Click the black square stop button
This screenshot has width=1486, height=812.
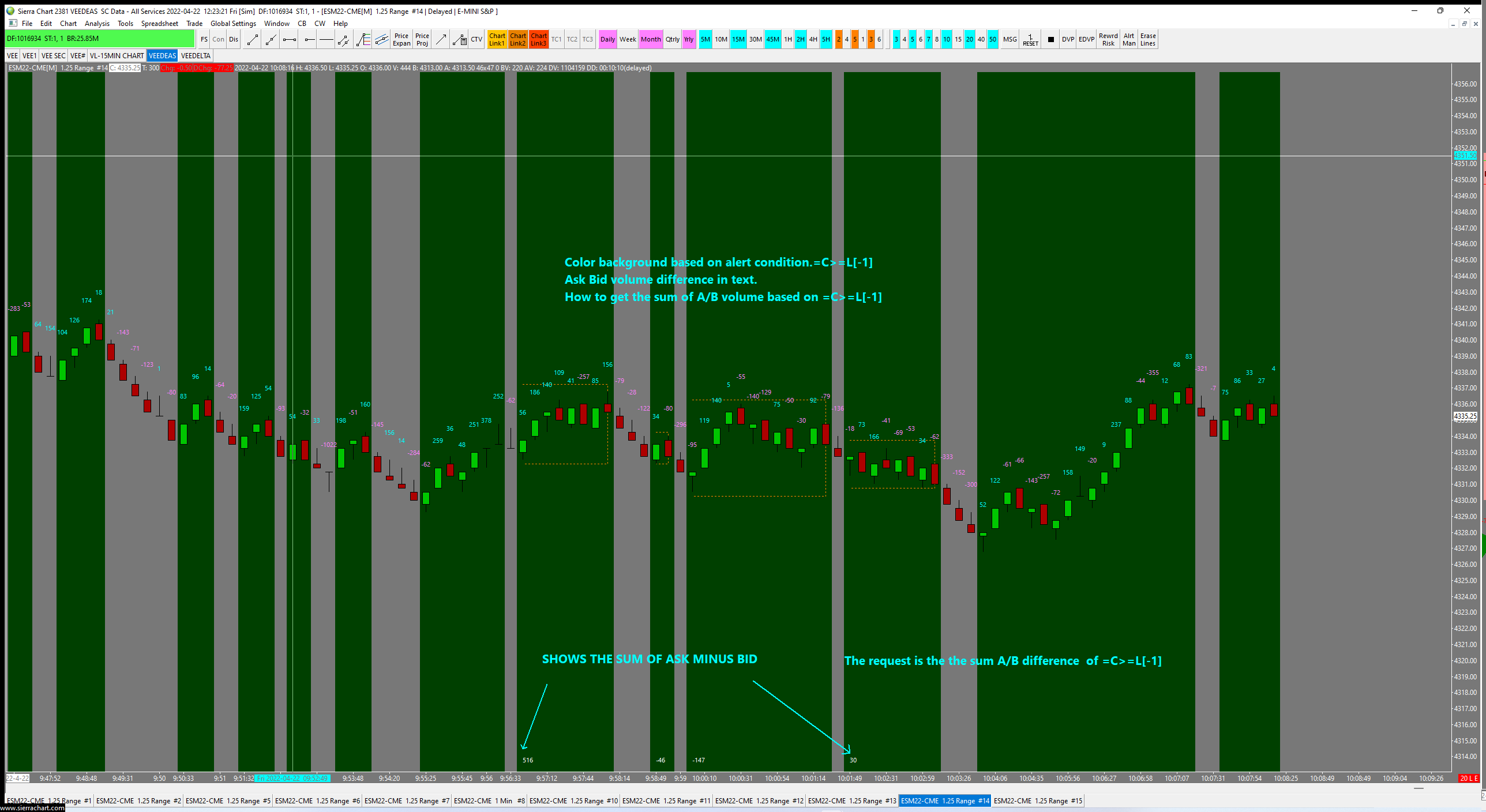[1050, 39]
